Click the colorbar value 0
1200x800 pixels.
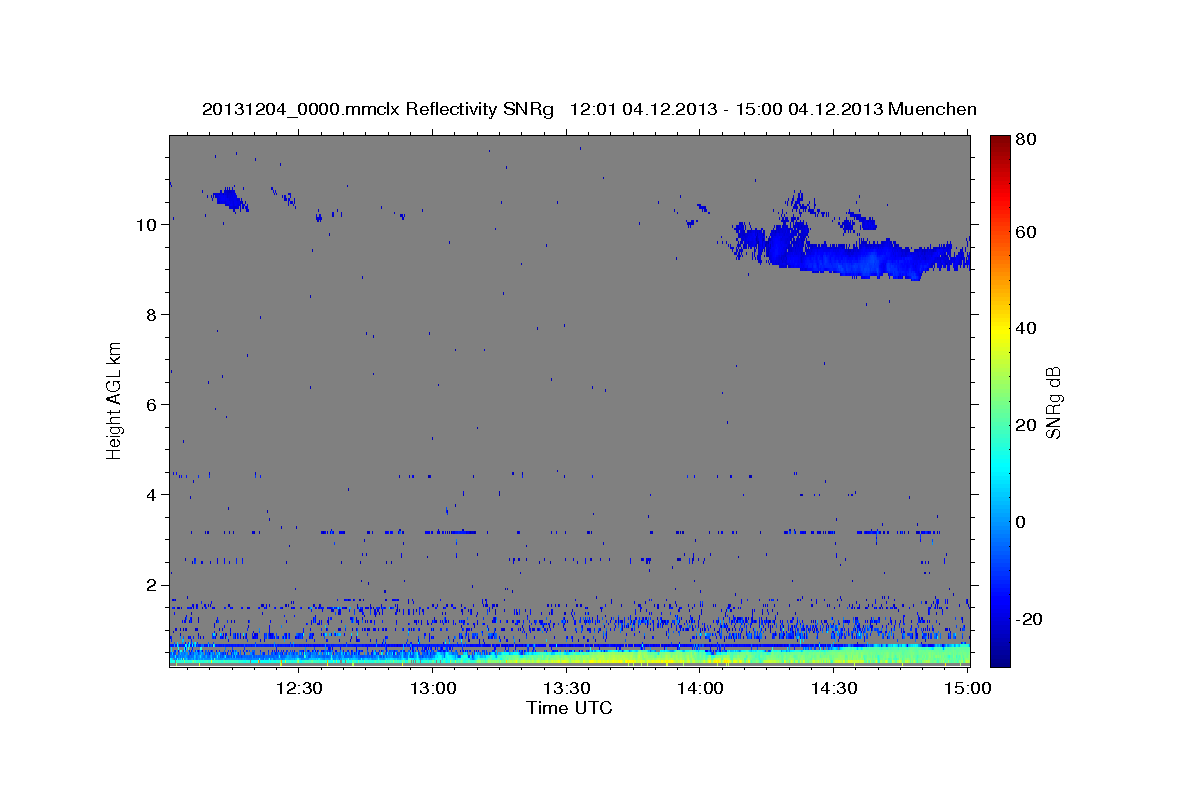1021,522
